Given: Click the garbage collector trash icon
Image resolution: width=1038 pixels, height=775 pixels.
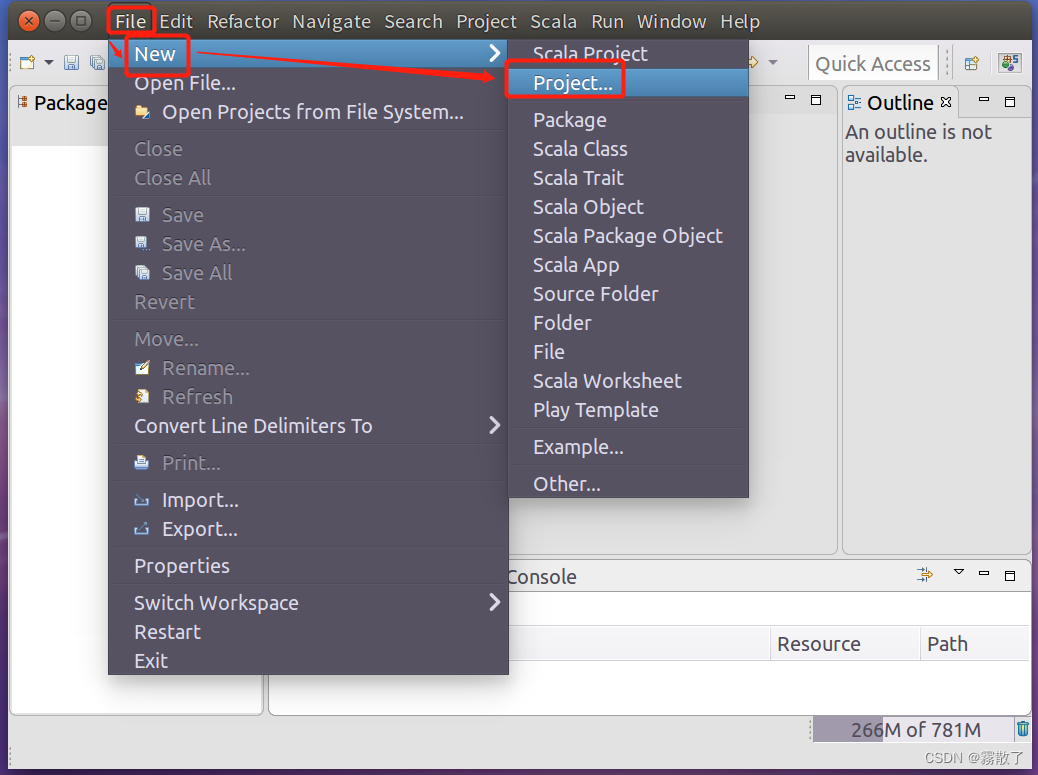Looking at the screenshot, I should (1023, 729).
